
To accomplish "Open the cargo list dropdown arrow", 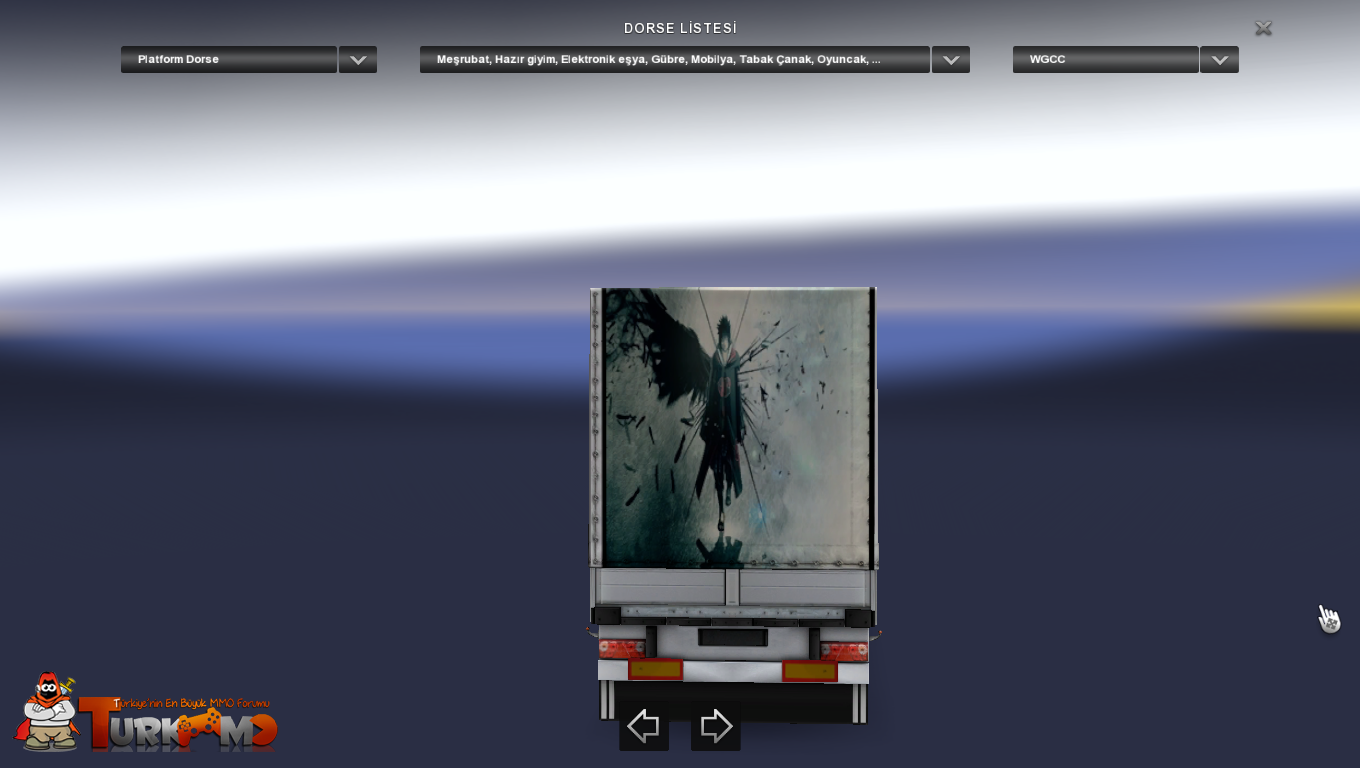I will pyautogui.click(x=951, y=59).
